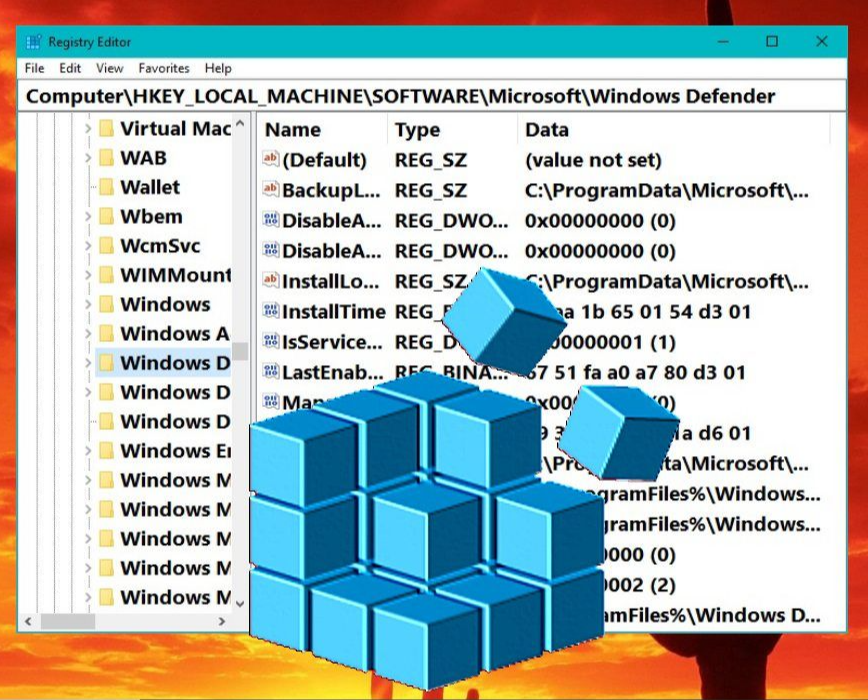
Task: Click the BackupL... row's C:\ProgramData data cell
Action: click(666, 190)
